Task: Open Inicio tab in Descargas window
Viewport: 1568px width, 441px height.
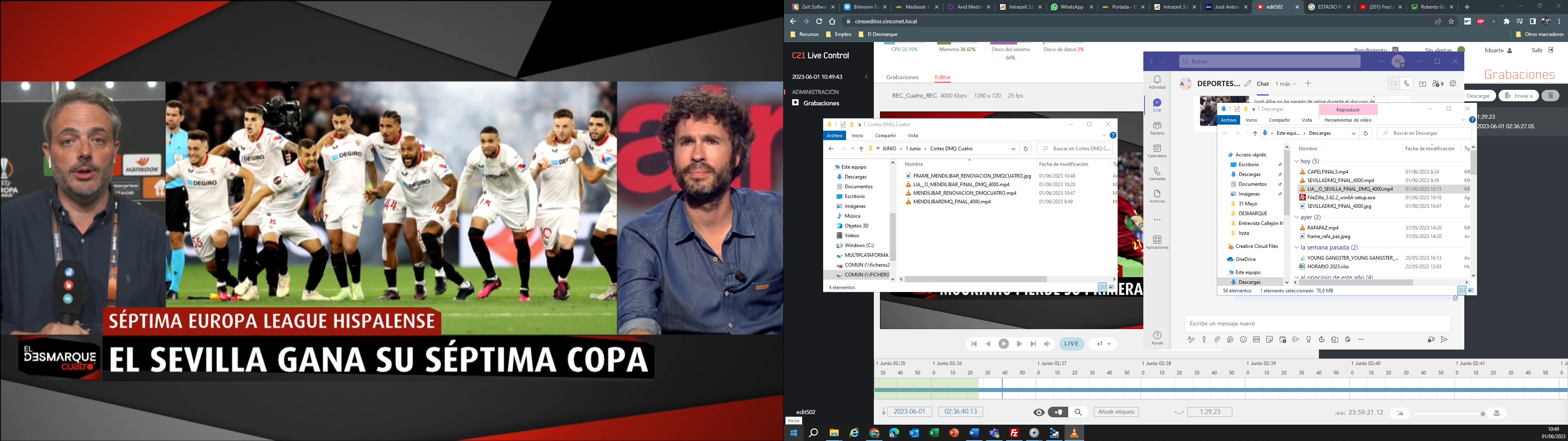Action: pos(1252,120)
